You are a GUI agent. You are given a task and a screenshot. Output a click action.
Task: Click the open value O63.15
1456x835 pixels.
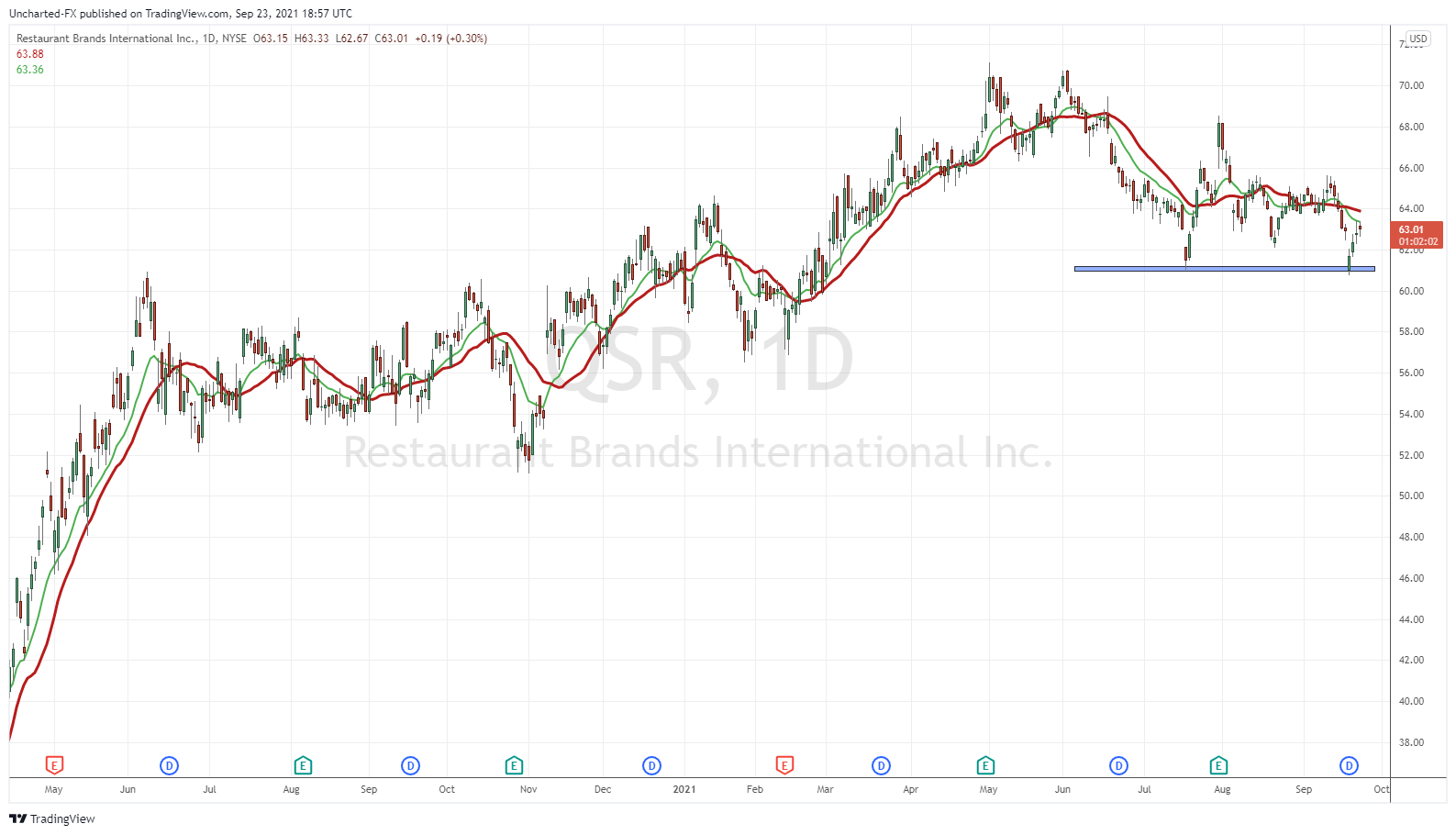(x=271, y=39)
